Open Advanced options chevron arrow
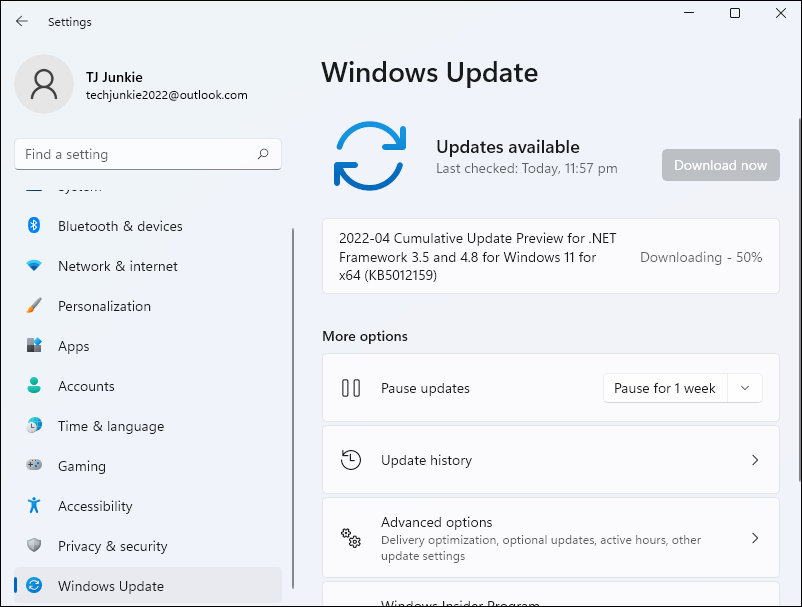 pyautogui.click(x=755, y=538)
